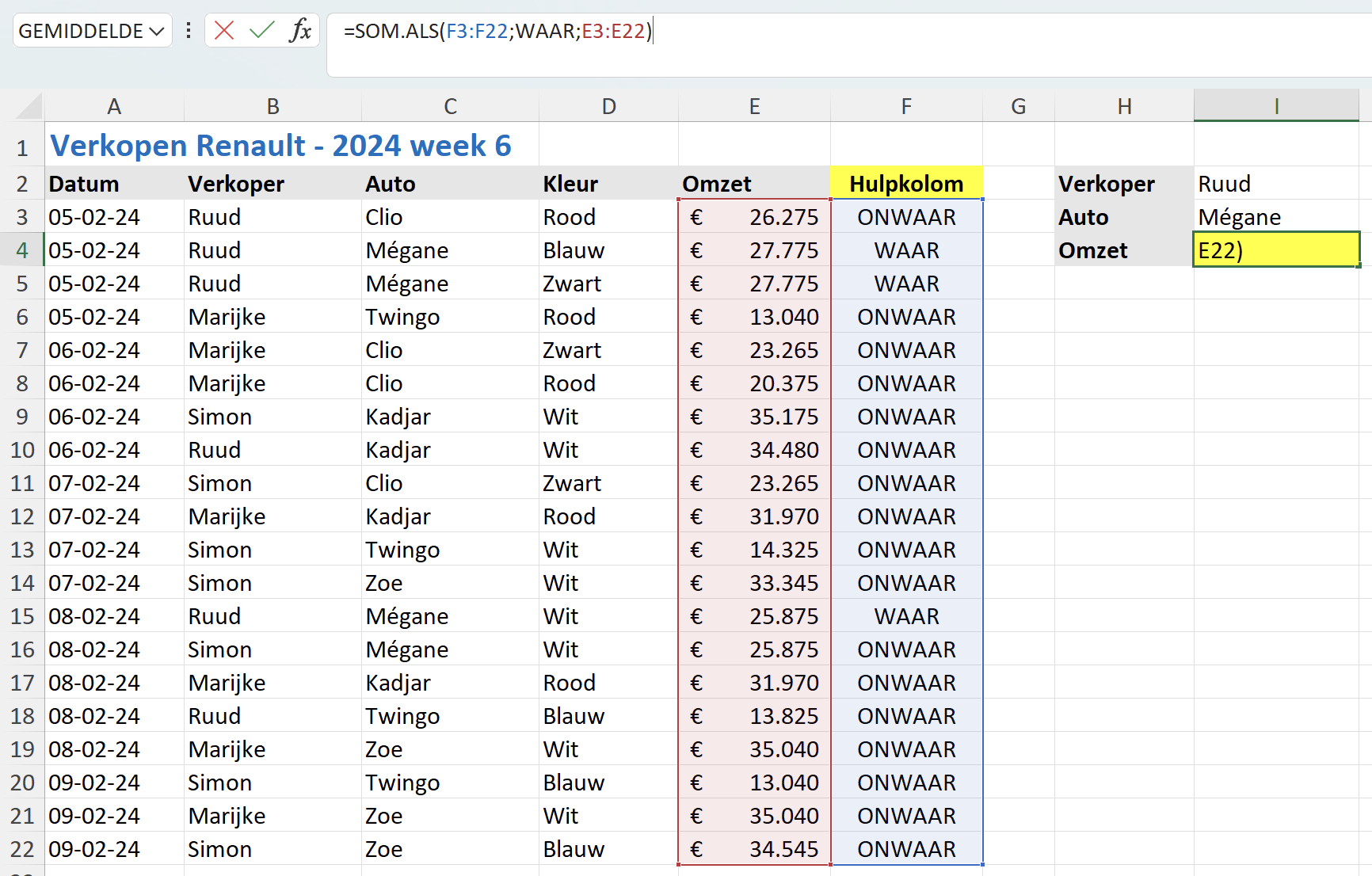Image resolution: width=1372 pixels, height=876 pixels.
Task: Click the 'Verkoper' header cell in column B
Action: (272, 184)
